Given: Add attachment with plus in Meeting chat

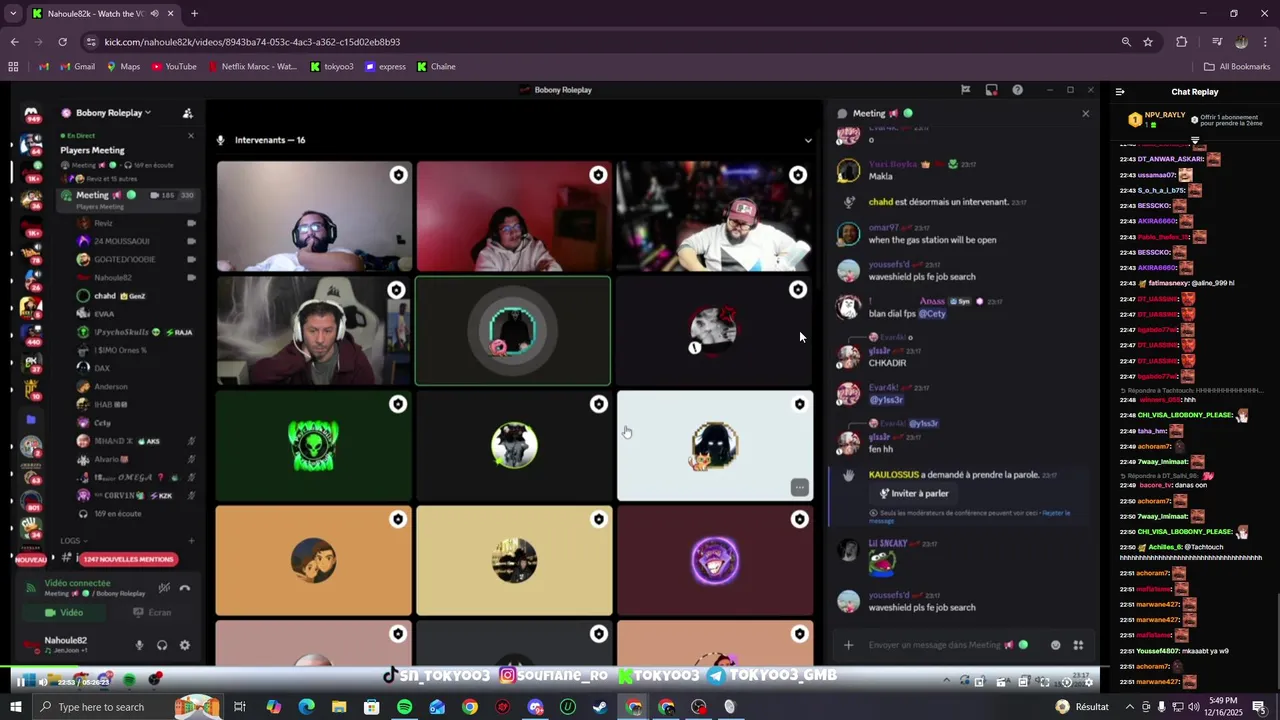Looking at the screenshot, I should (x=848, y=645).
